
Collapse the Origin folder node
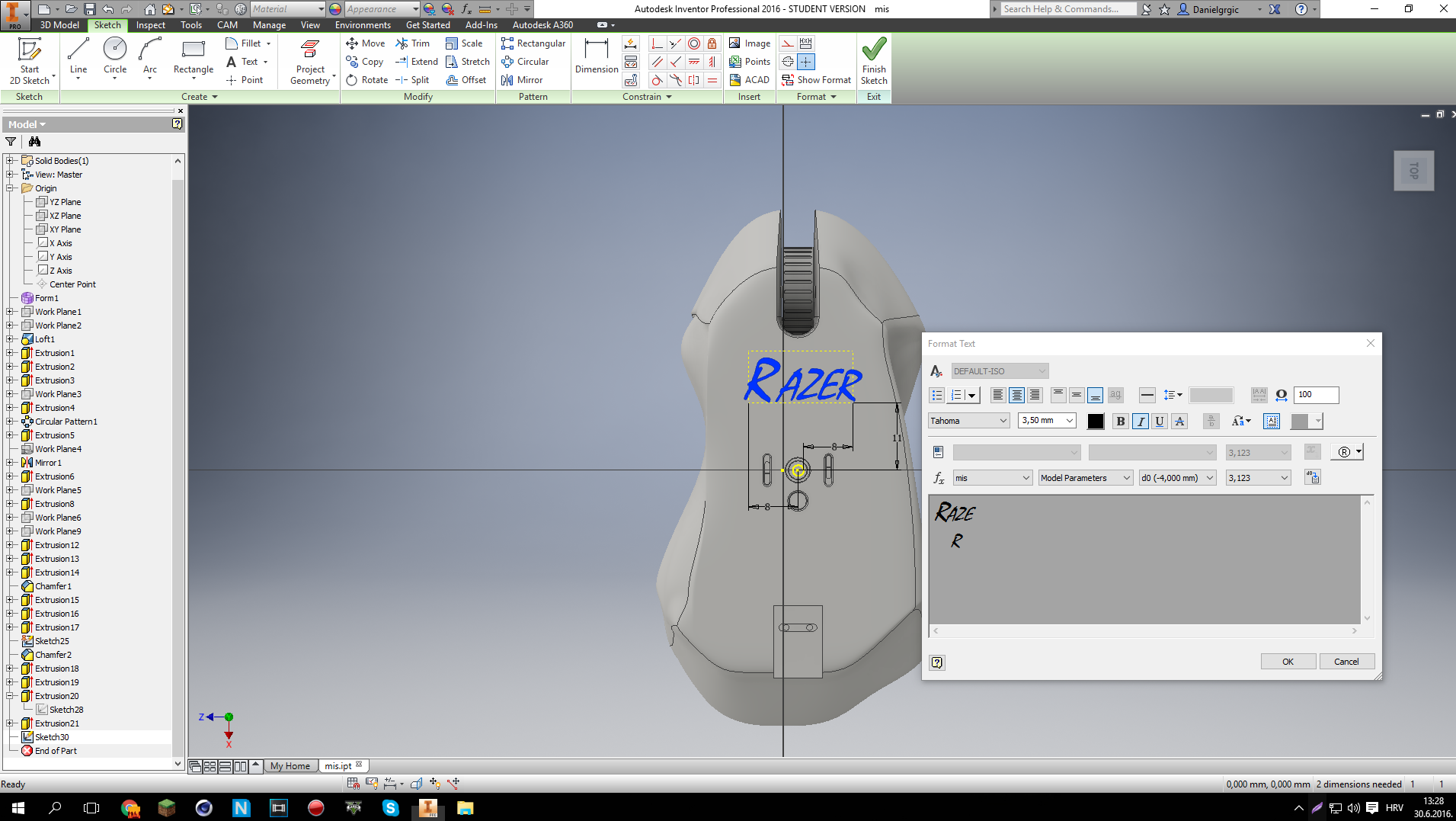11,188
